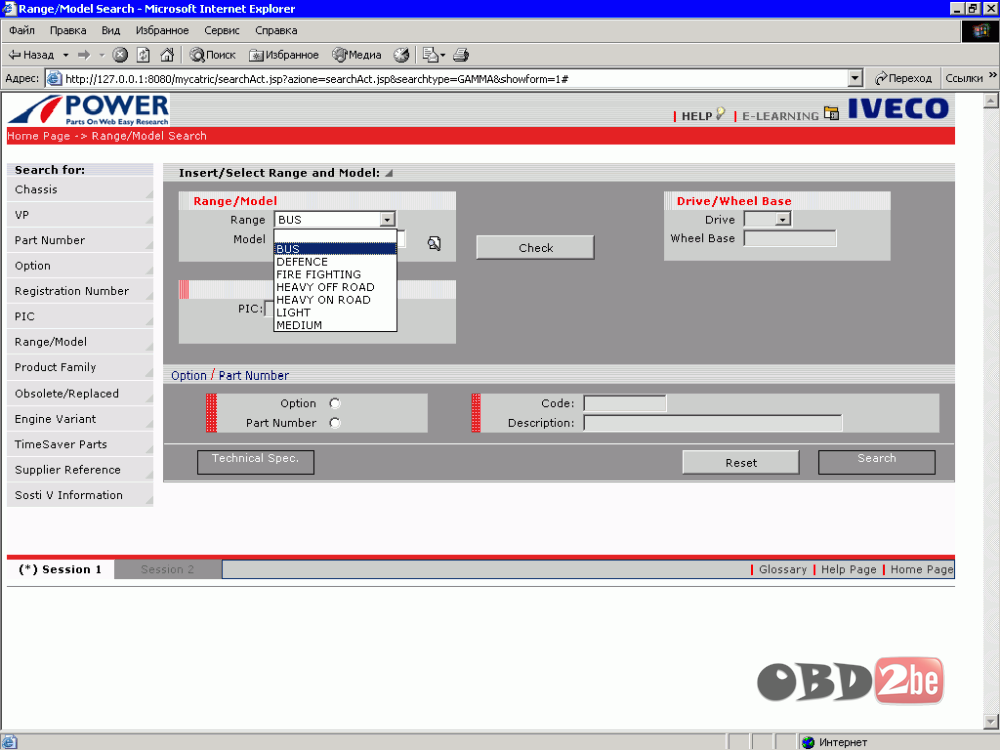Click the Search button
This screenshot has height=750, width=1000.
[876, 462]
